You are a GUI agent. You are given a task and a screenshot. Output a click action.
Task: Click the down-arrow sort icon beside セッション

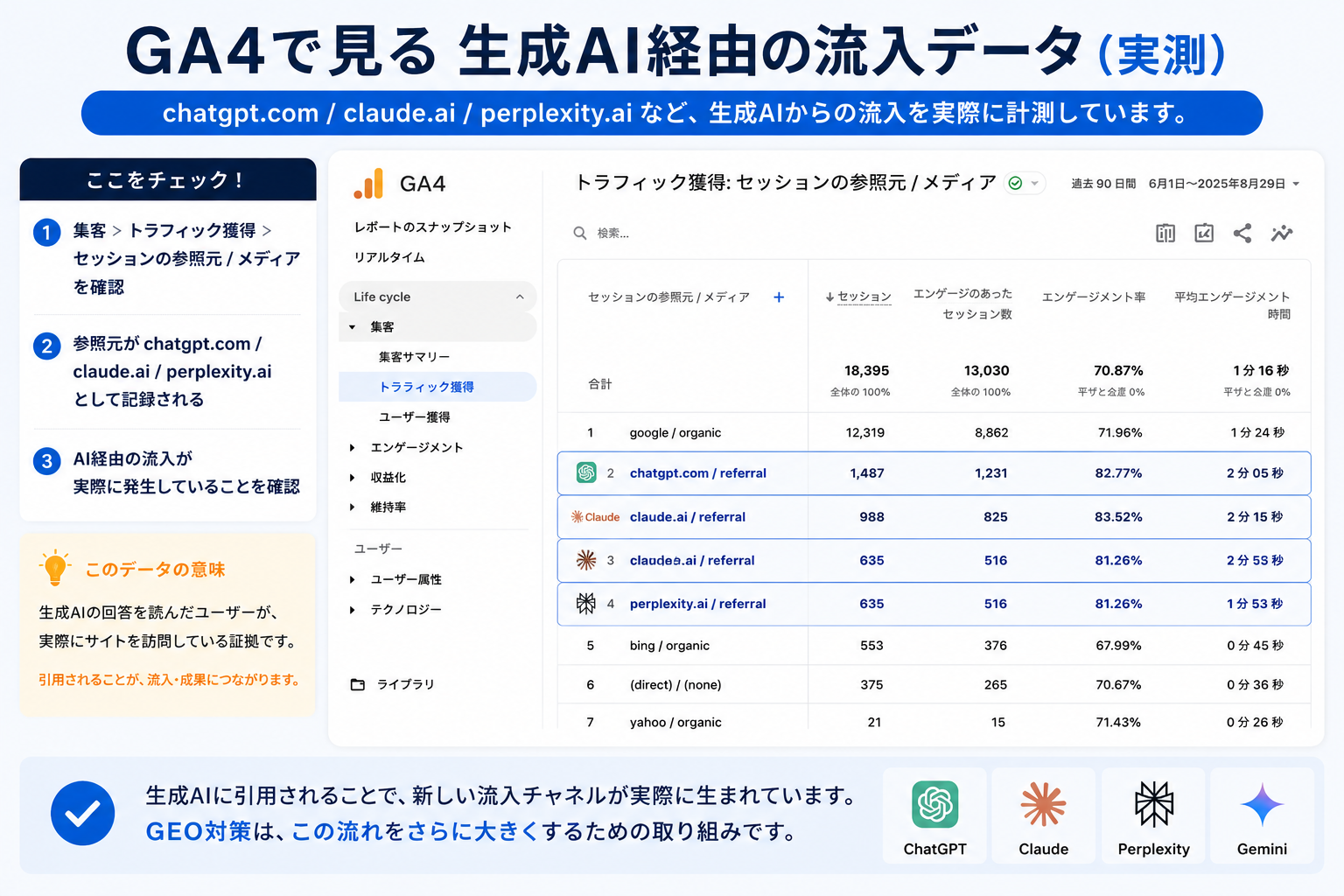pyautogui.click(x=829, y=297)
